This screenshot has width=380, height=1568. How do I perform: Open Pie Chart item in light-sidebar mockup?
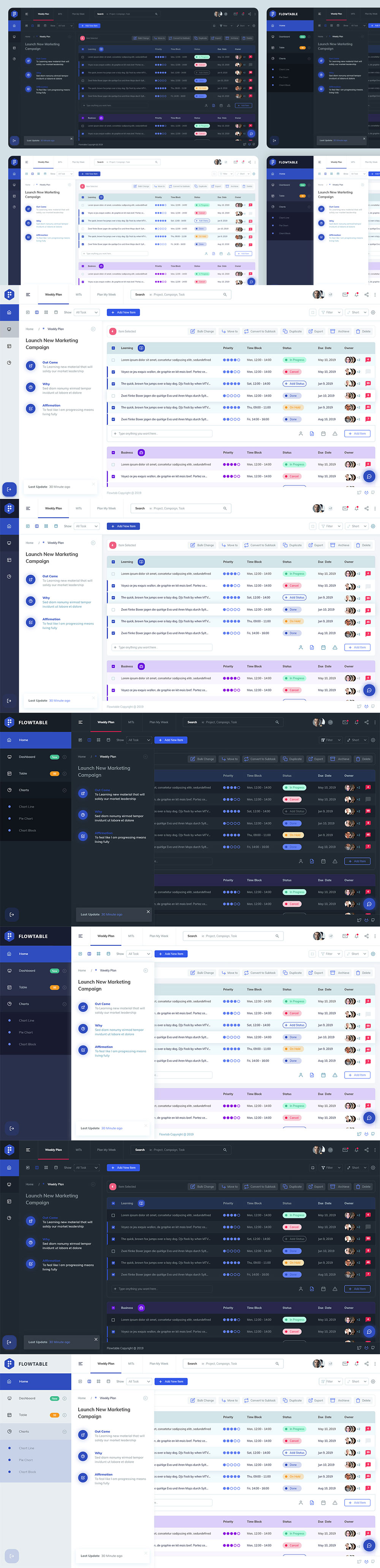(x=25, y=1460)
